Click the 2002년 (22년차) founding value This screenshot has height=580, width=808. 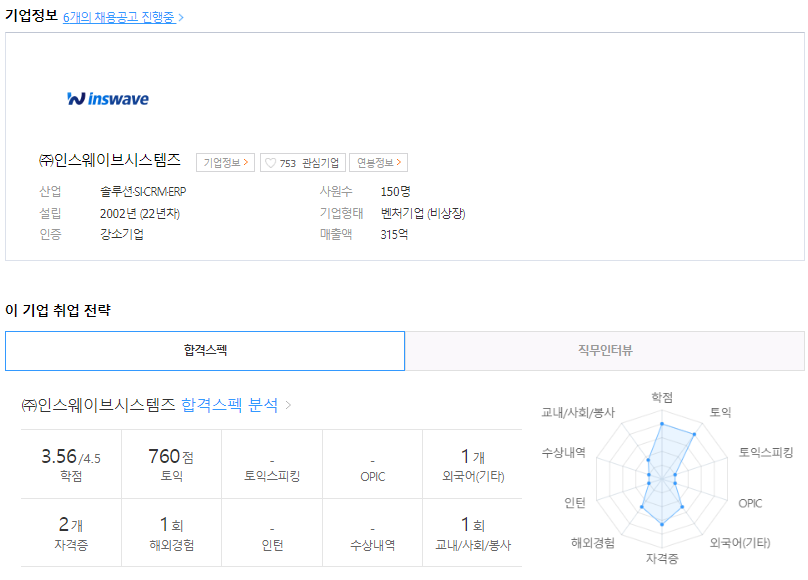point(140,213)
